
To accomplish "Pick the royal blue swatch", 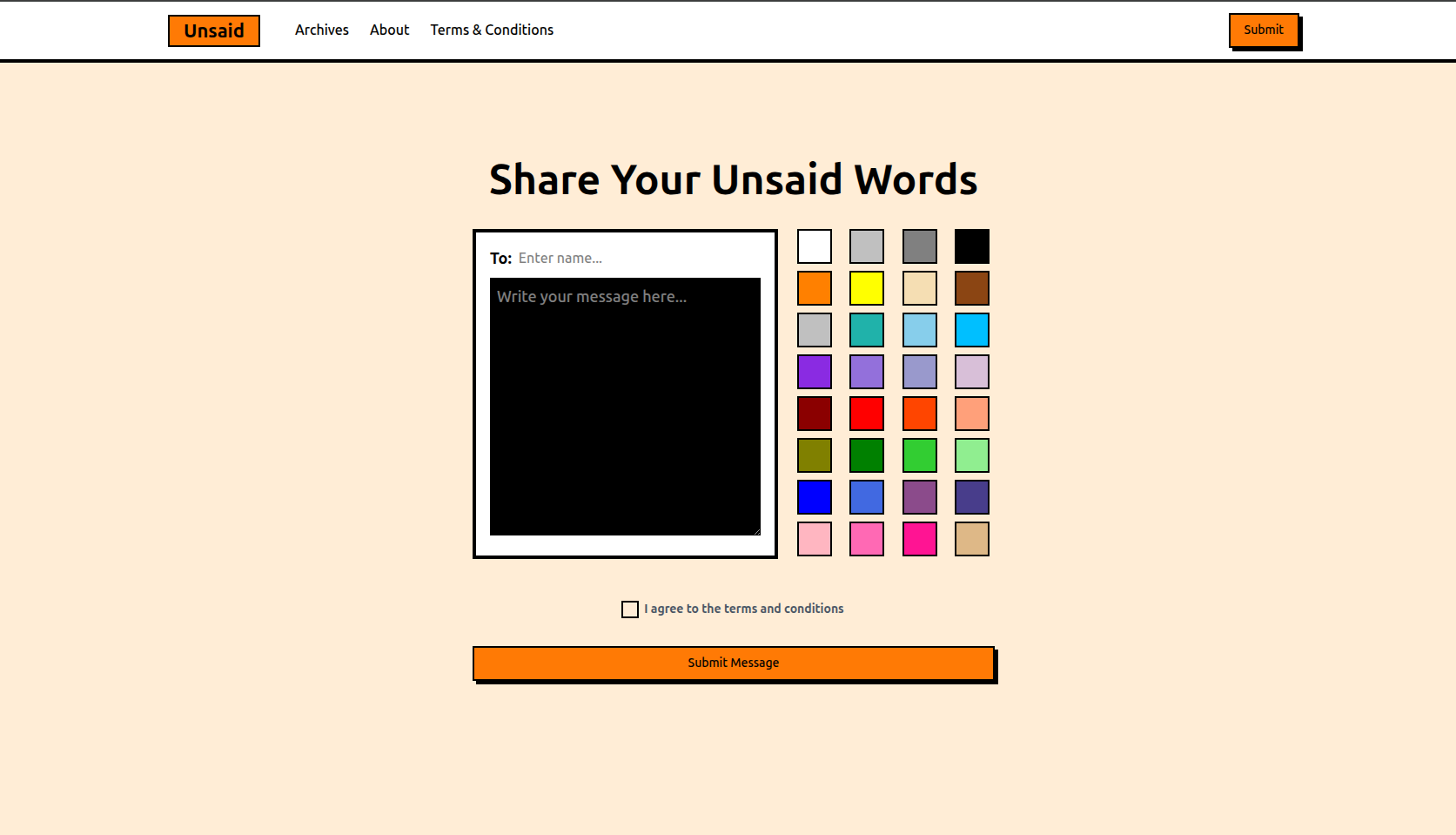I will click(x=867, y=497).
